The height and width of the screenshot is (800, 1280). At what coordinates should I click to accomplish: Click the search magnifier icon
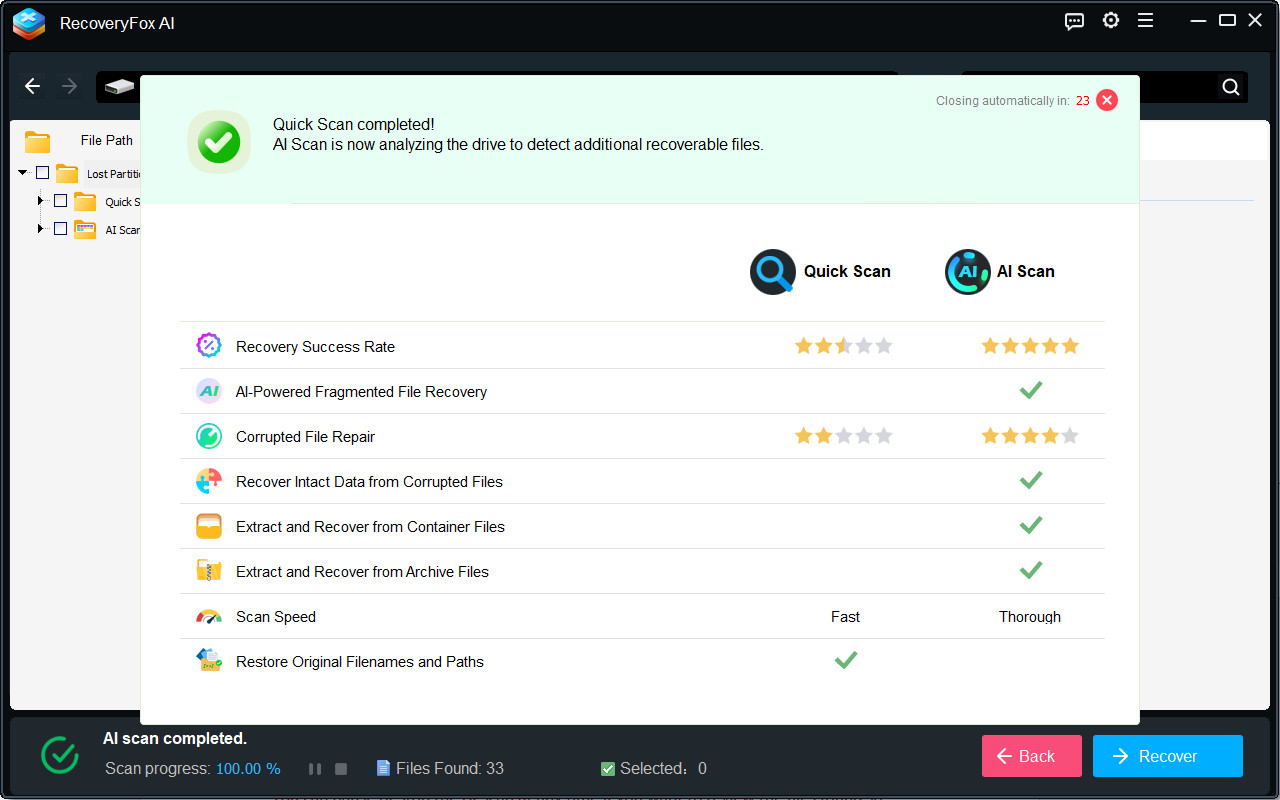click(x=1231, y=87)
